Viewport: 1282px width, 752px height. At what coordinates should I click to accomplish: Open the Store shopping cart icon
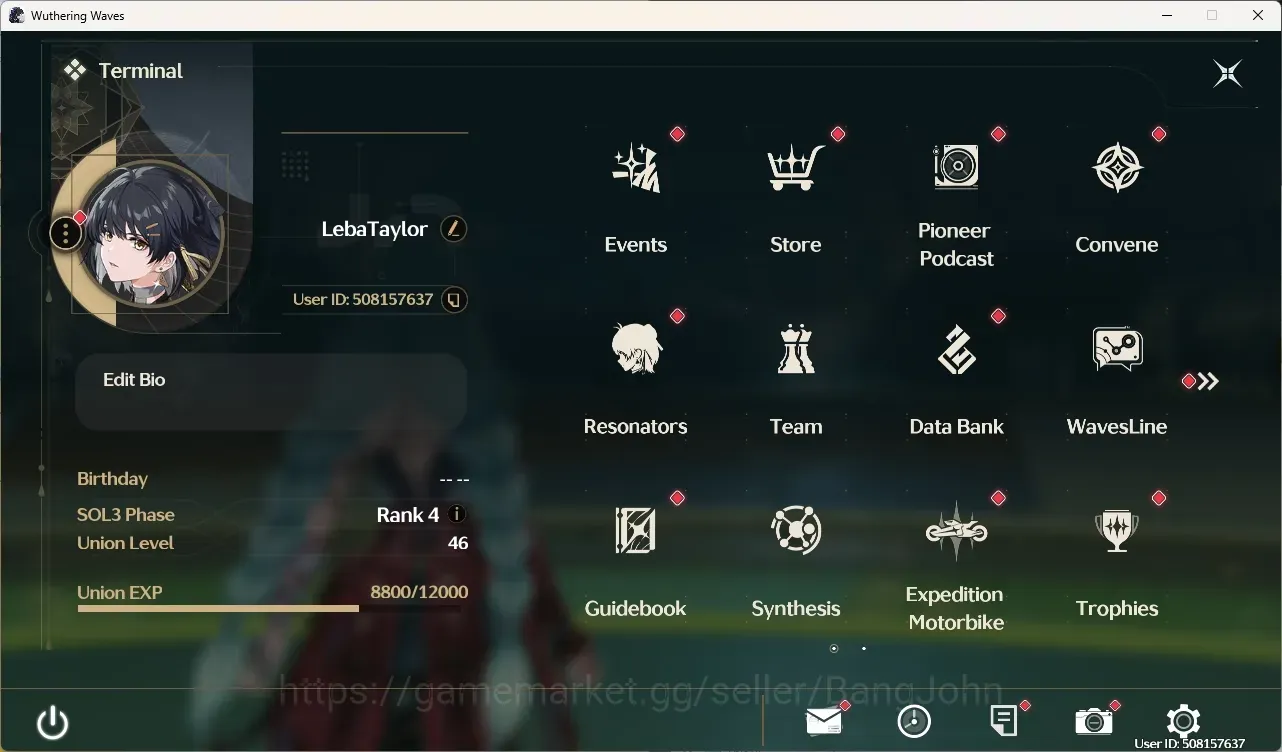[x=796, y=167]
